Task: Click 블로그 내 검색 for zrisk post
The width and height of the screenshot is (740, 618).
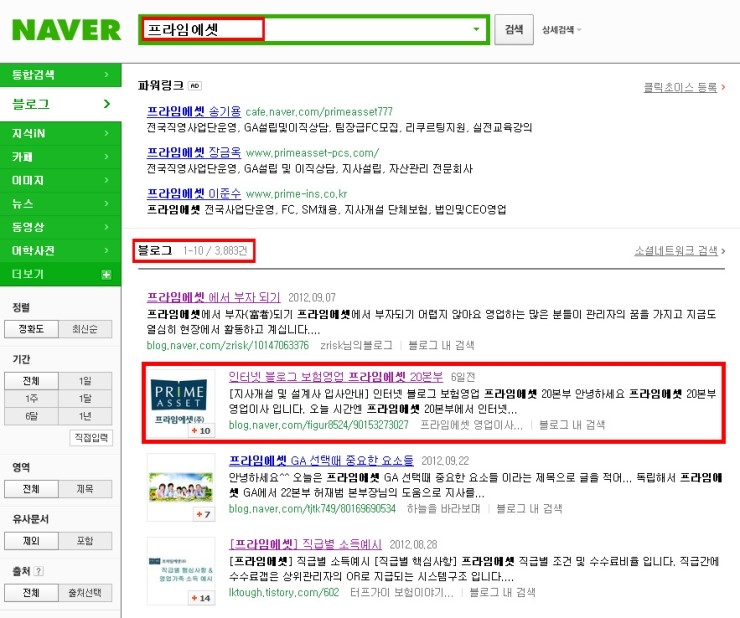Action: pos(441,346)
